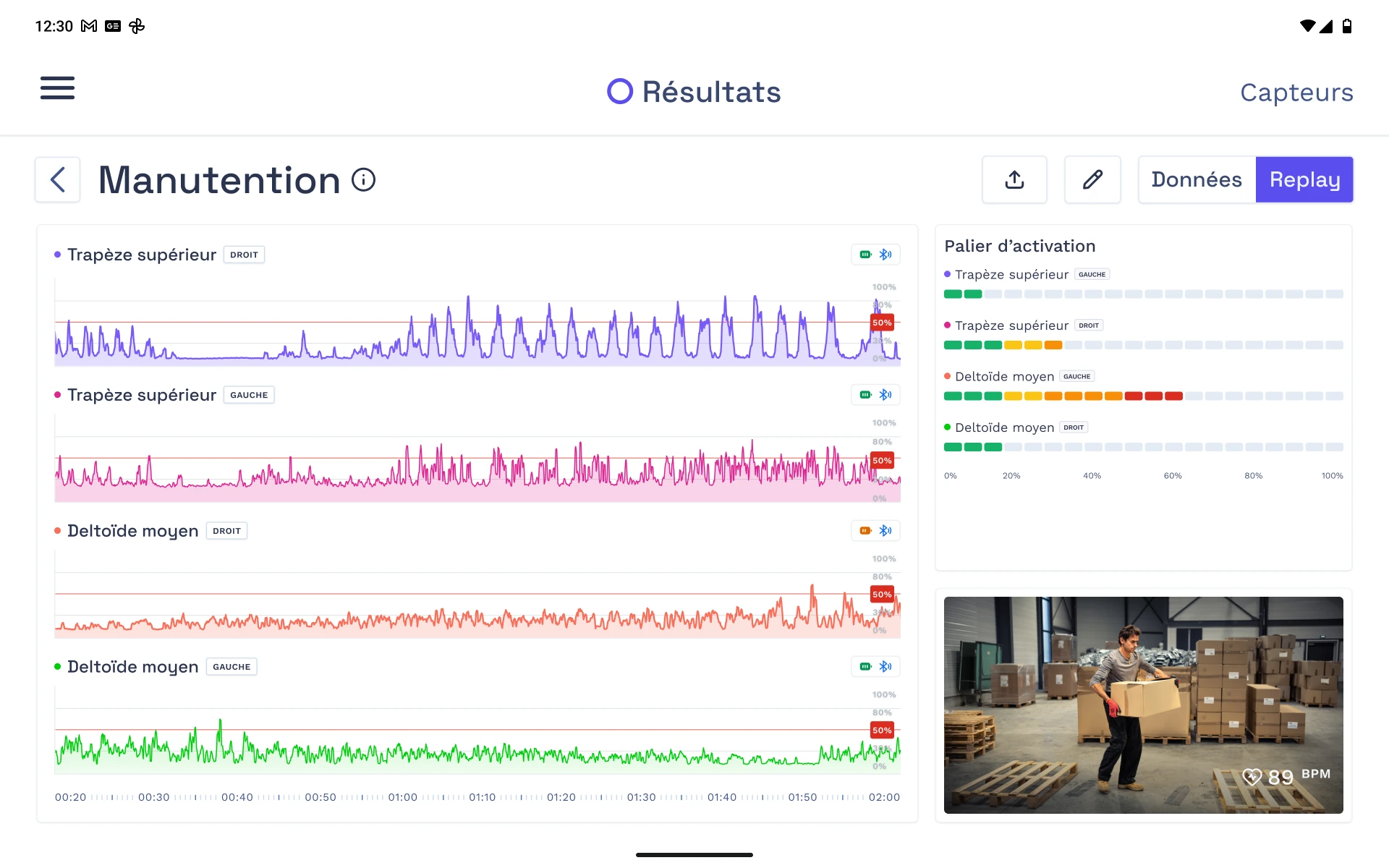This screenshot has height=868, width=1389.
Task: Tap the 01:00 timeline label
Action: click(x=403, y=797)
